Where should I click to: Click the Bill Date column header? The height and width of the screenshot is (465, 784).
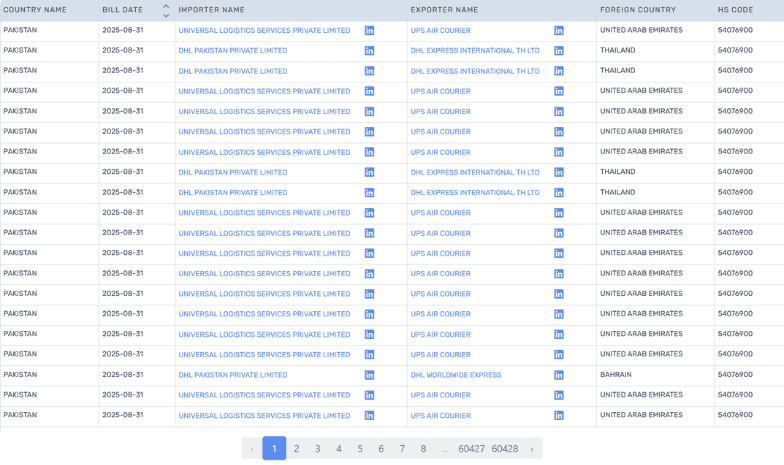123,10
